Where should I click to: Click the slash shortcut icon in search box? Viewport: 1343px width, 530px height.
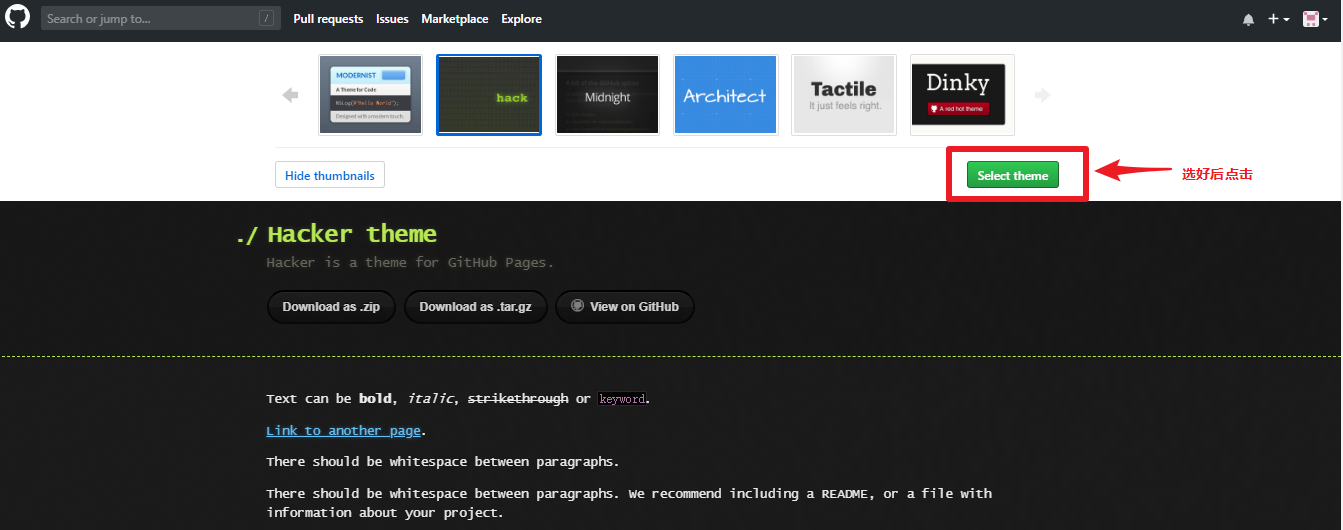tap(266, 18)
